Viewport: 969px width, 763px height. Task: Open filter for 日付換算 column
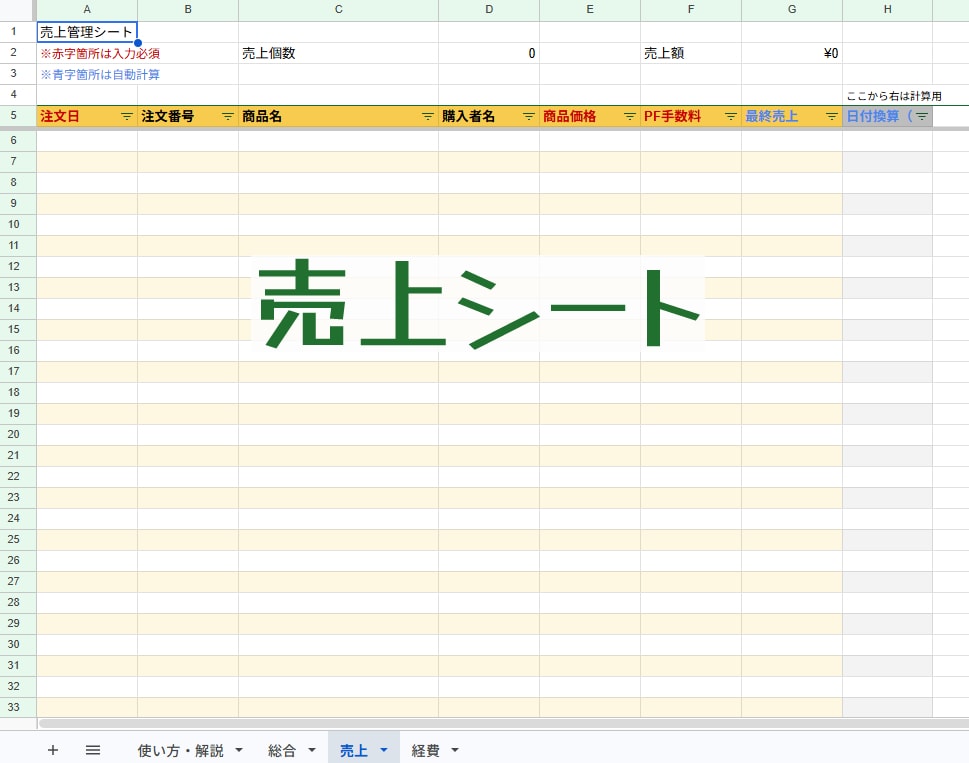point(921,116)
